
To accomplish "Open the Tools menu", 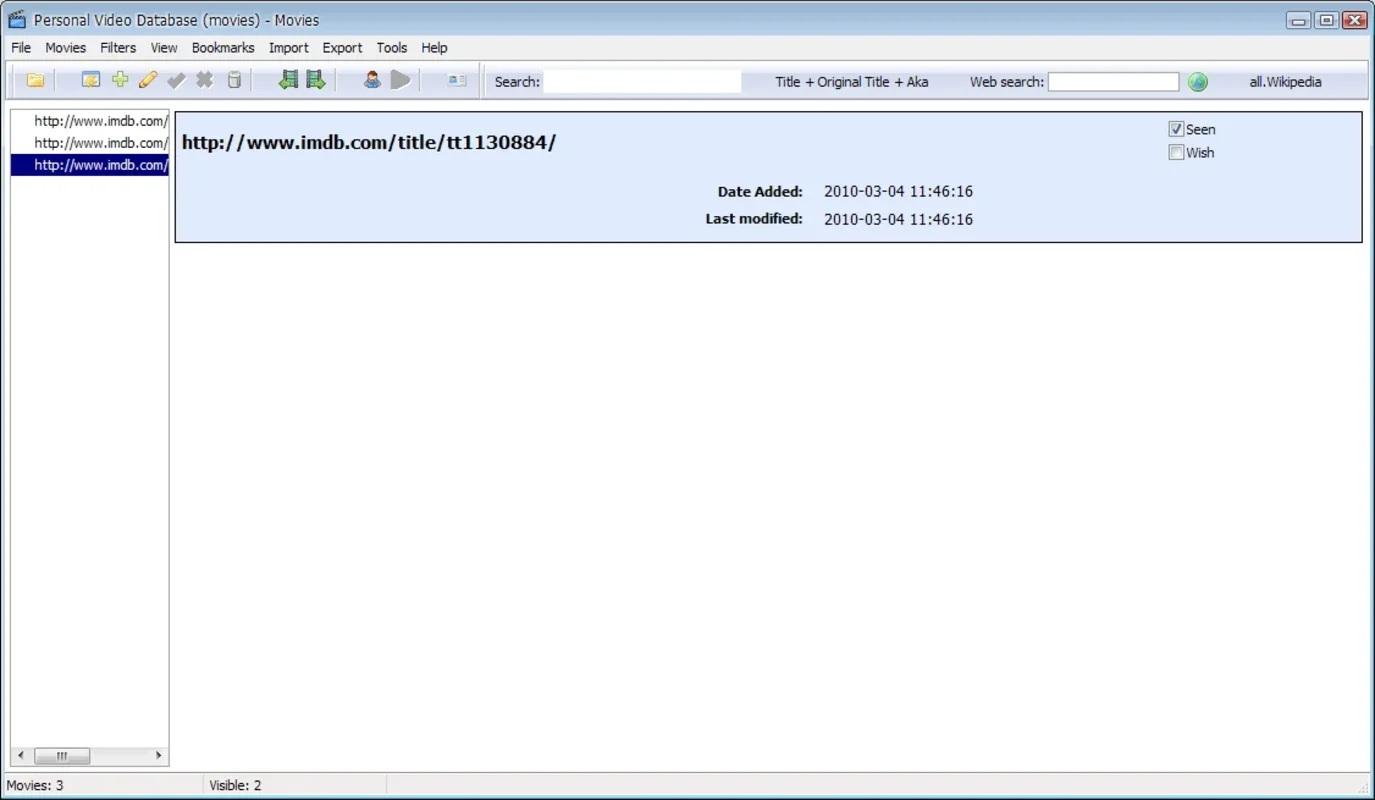I will pos(392,47).
